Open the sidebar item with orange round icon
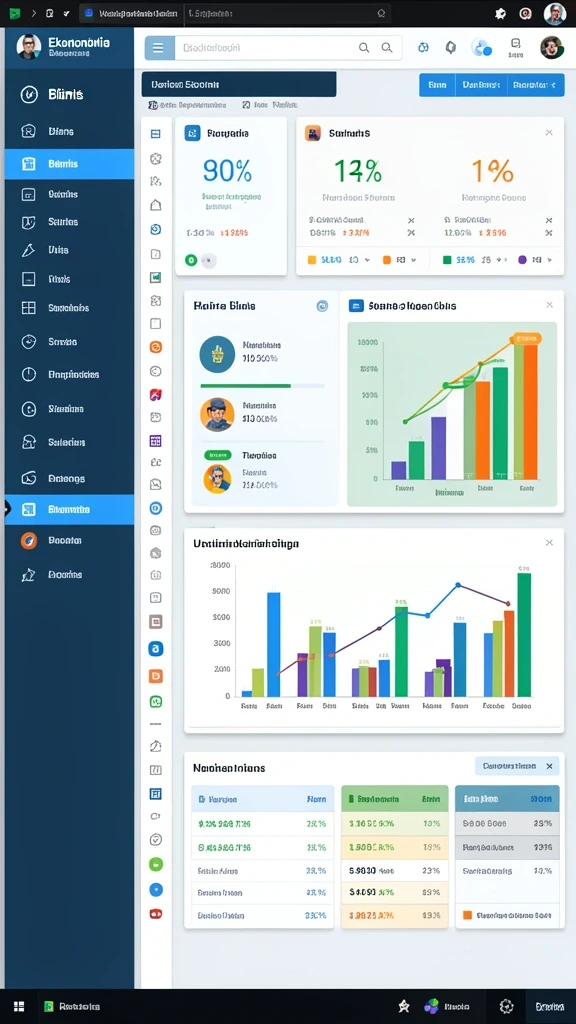Image resolution: width=576 pixels, height=1024 pixels. [69, 541]
